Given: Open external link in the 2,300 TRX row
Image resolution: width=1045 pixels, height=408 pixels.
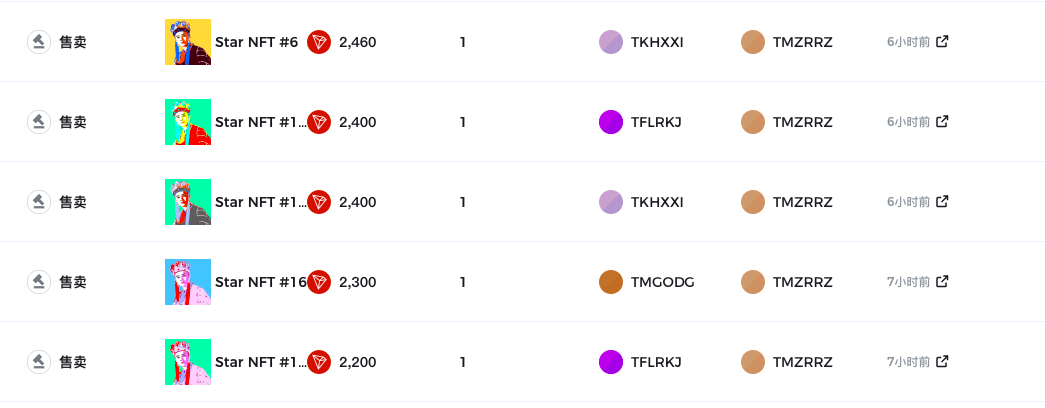Looking at the screenshot, I should click(x=942, y=281).
